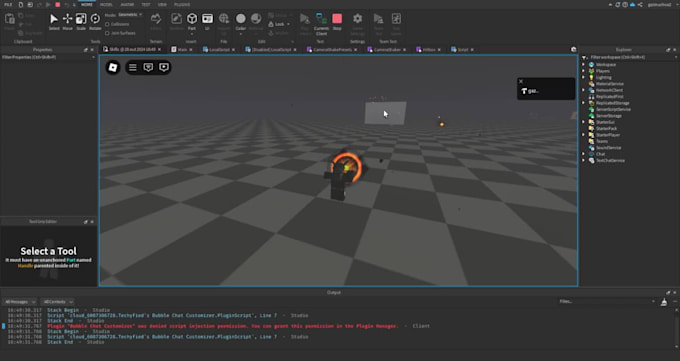Open the Terrain Editor
Image resolution: width=680 pixels, height=361 pixels.
[156, 22]
